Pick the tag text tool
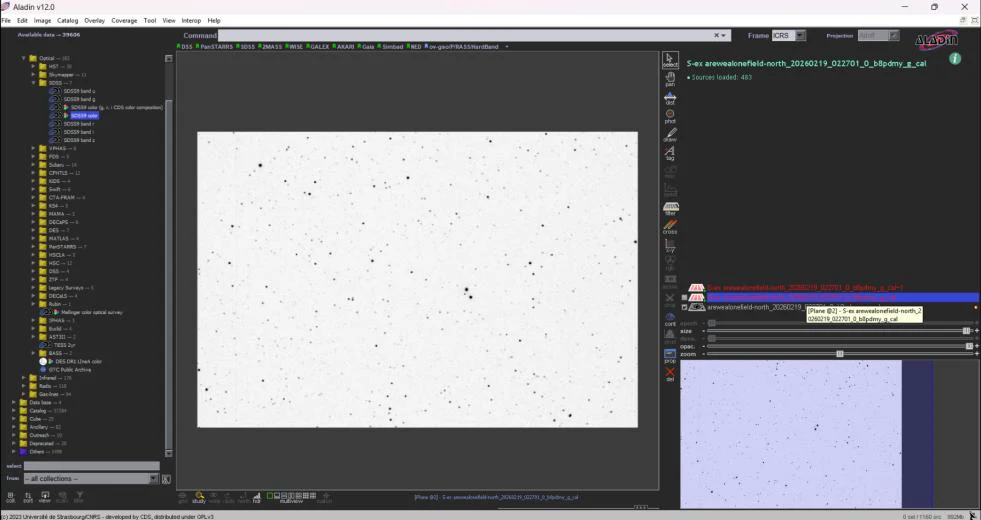 (670, 153)
